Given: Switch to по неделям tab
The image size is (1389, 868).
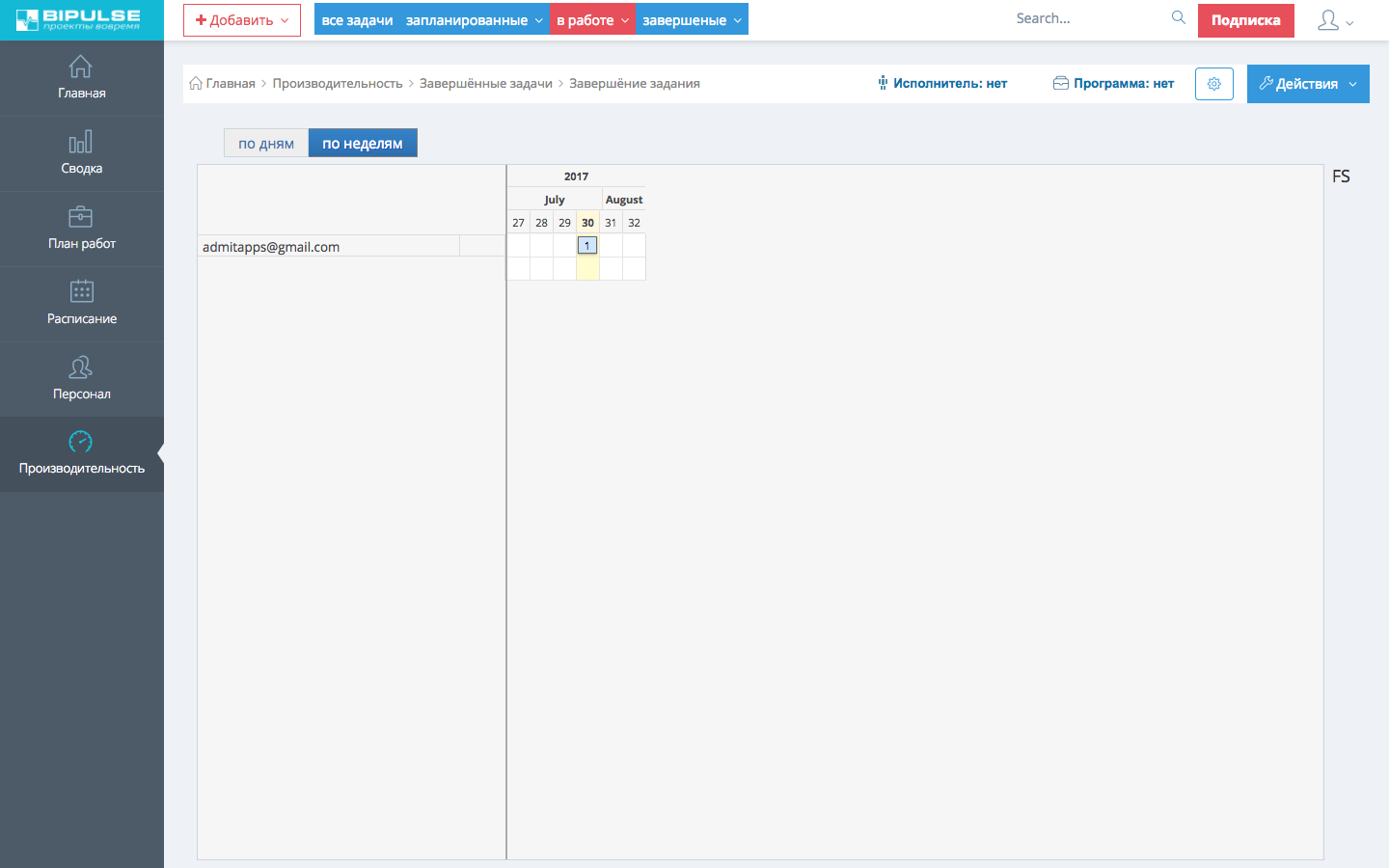Looking at the screenshot, I should (363, 143).
